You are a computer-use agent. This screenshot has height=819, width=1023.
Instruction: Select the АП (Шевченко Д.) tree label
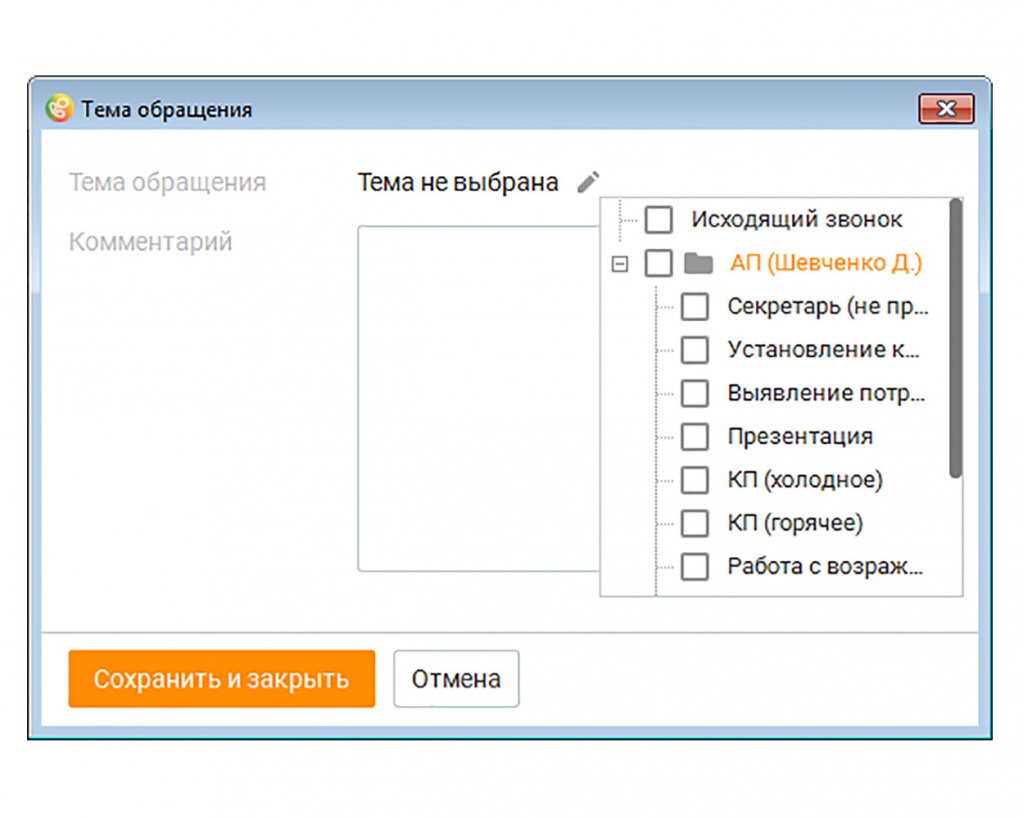pyautogui.click(x=825, y=264)
